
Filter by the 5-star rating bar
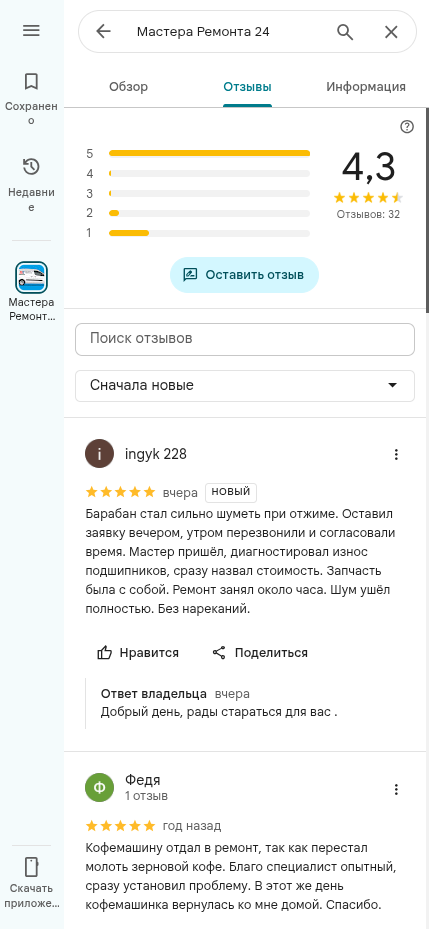tap(209, 153)
